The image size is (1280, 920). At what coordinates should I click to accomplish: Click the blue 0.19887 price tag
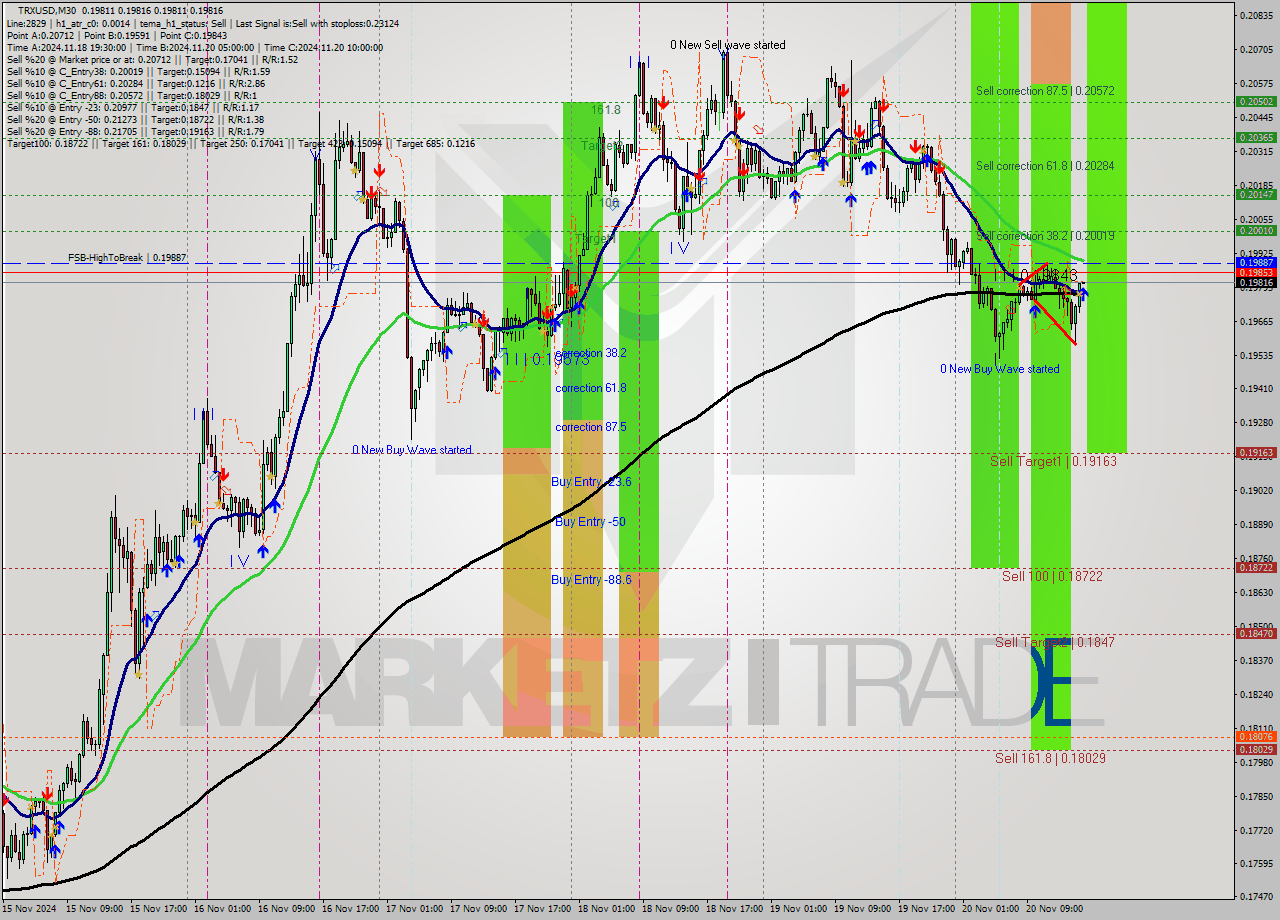point(1256,262)
